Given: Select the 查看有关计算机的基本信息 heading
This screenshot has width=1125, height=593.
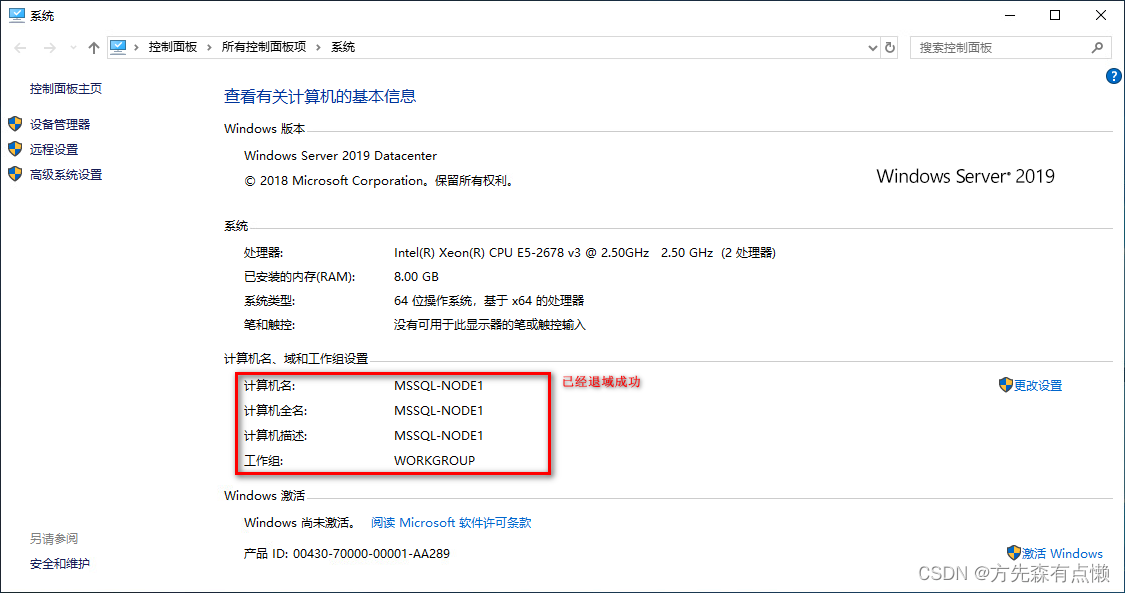Looking at the screenshot, I should [x=320, y=97].
